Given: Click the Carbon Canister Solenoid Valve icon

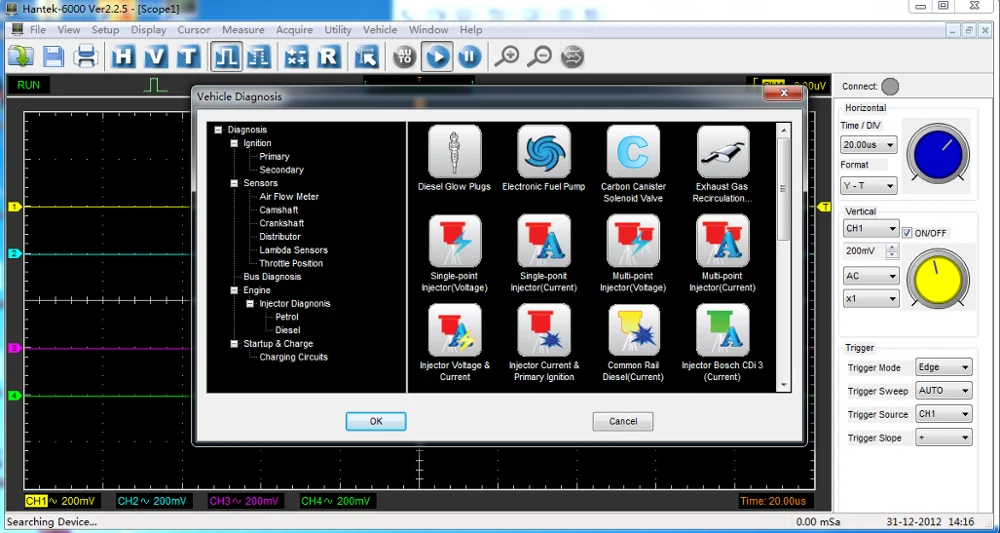Looking at the screenshot, I should (x=633, y=152).
